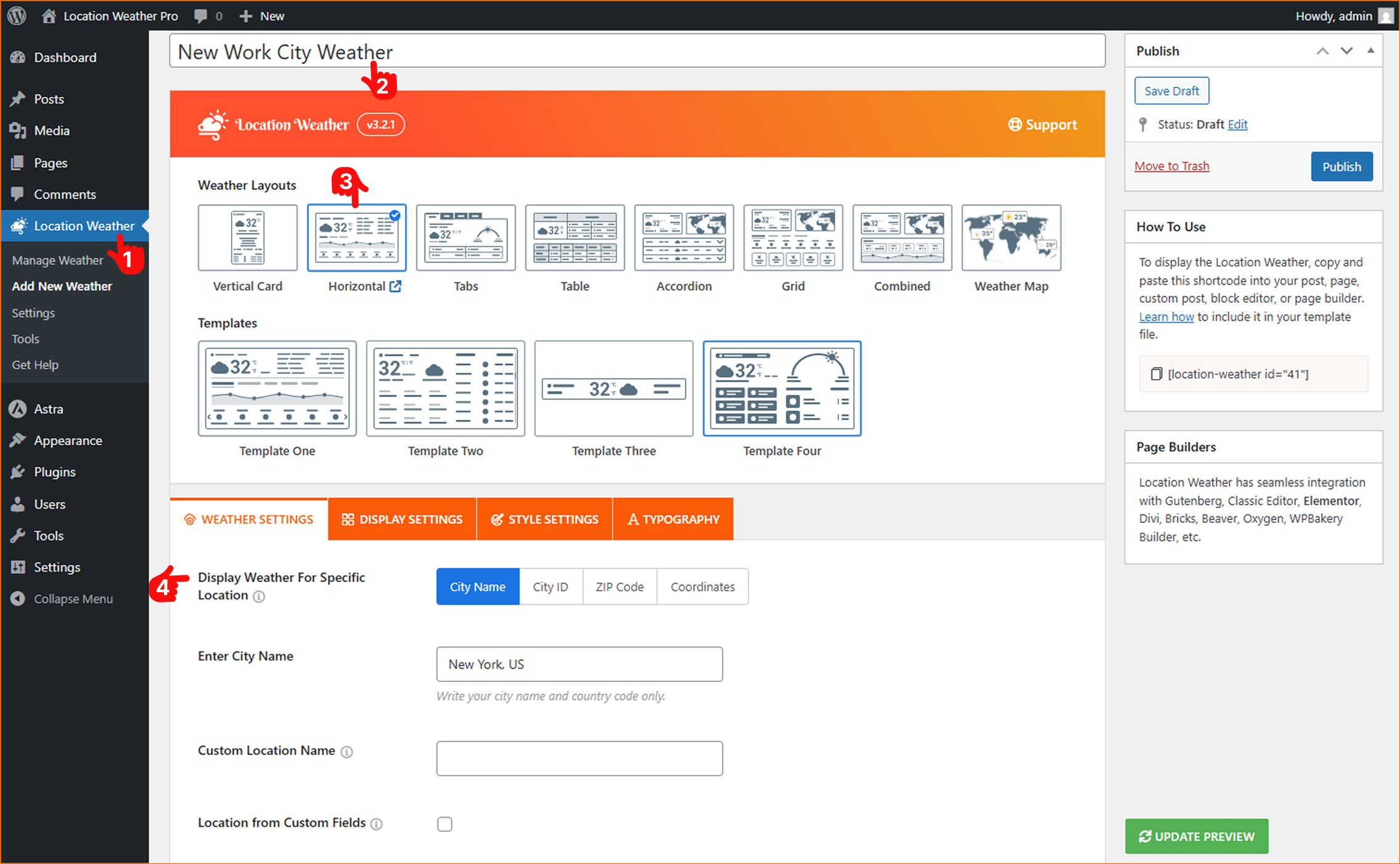Switch to Display Settings tab
The width and height of the screenshot is (1400, 864).
402,519
